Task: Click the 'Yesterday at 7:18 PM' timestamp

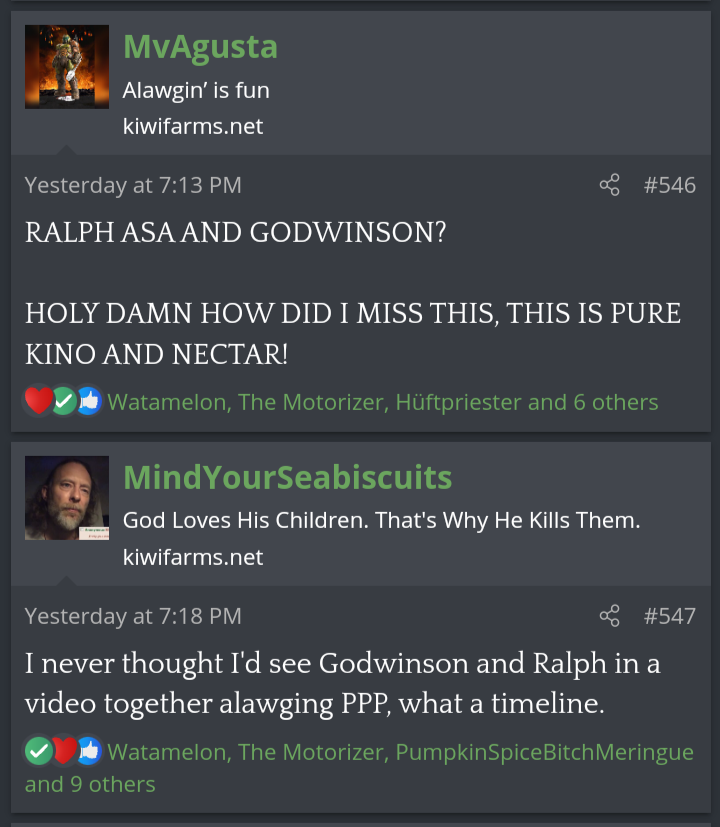Action: coord(133,616)
